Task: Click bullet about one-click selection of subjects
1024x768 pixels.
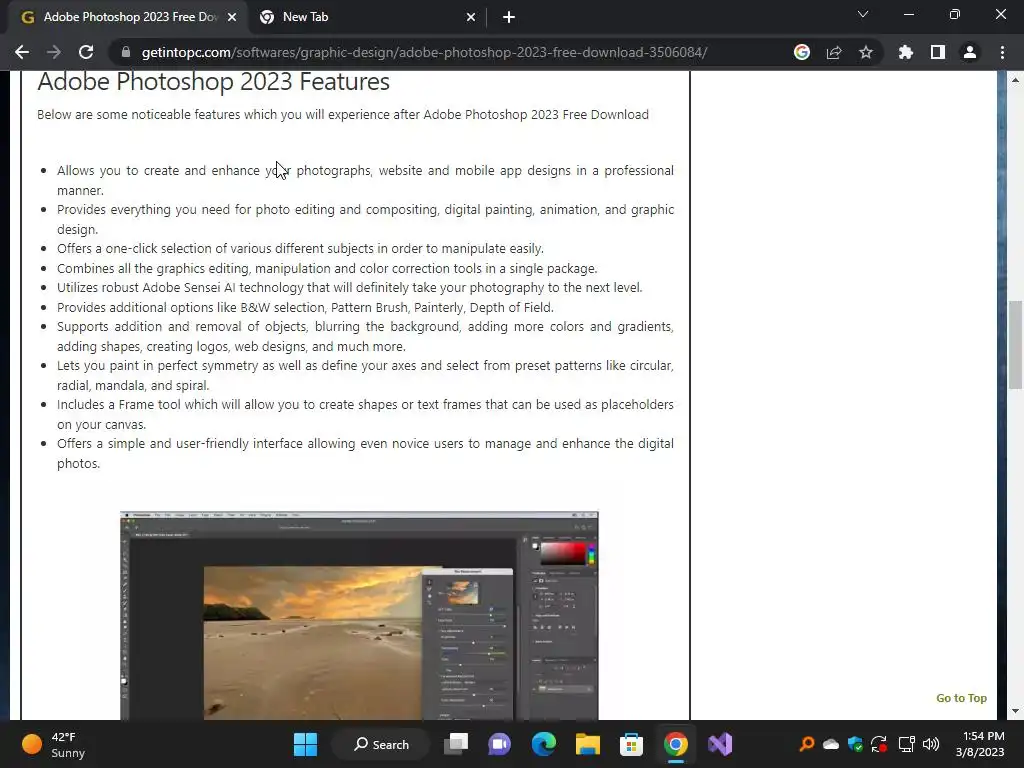Action: point(300,248)
